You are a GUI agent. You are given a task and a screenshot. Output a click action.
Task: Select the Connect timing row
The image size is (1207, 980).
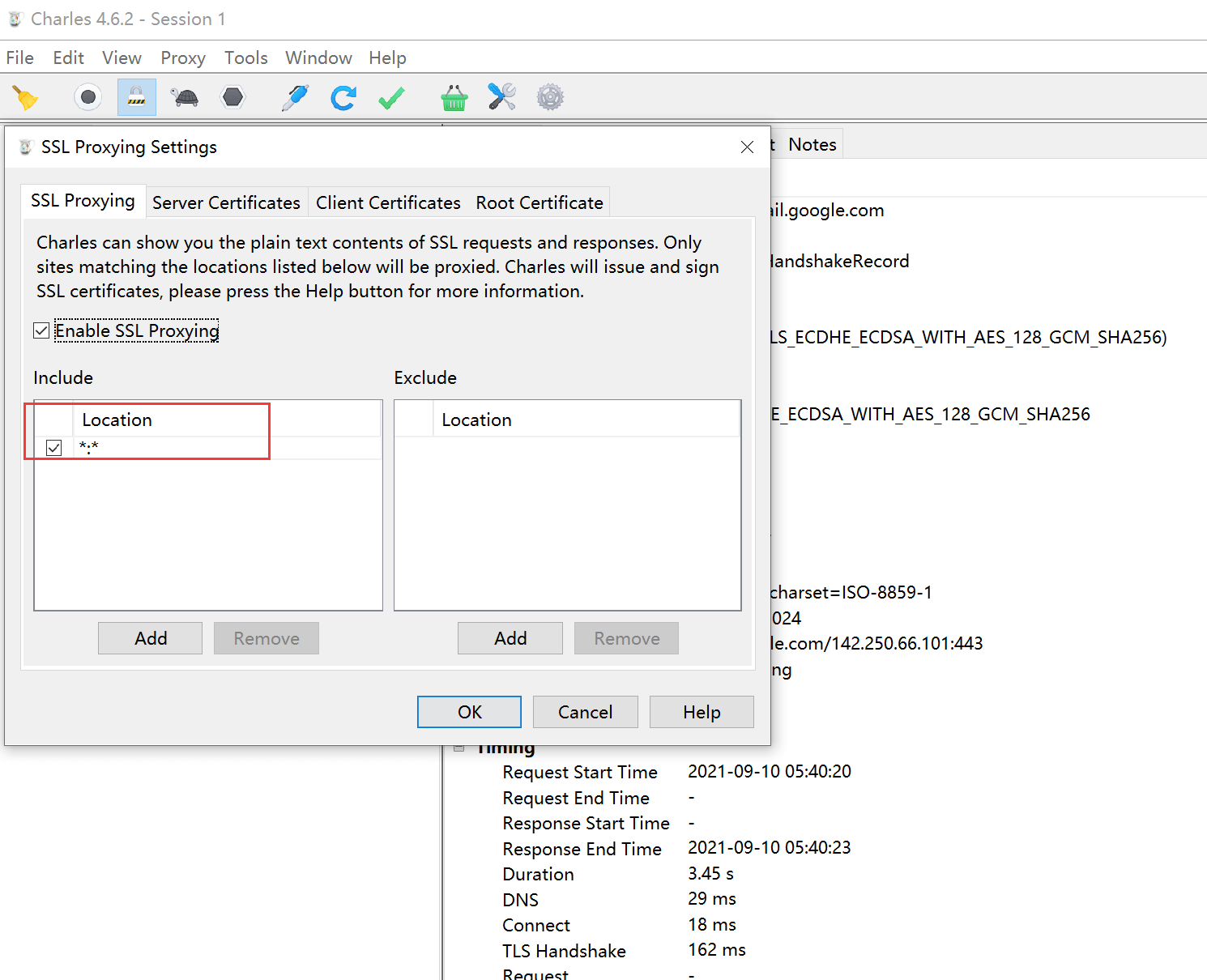coord(620,925)
